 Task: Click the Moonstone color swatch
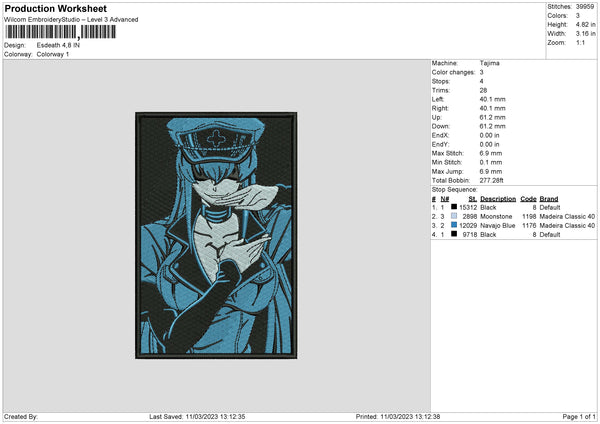tap(454, 216)
